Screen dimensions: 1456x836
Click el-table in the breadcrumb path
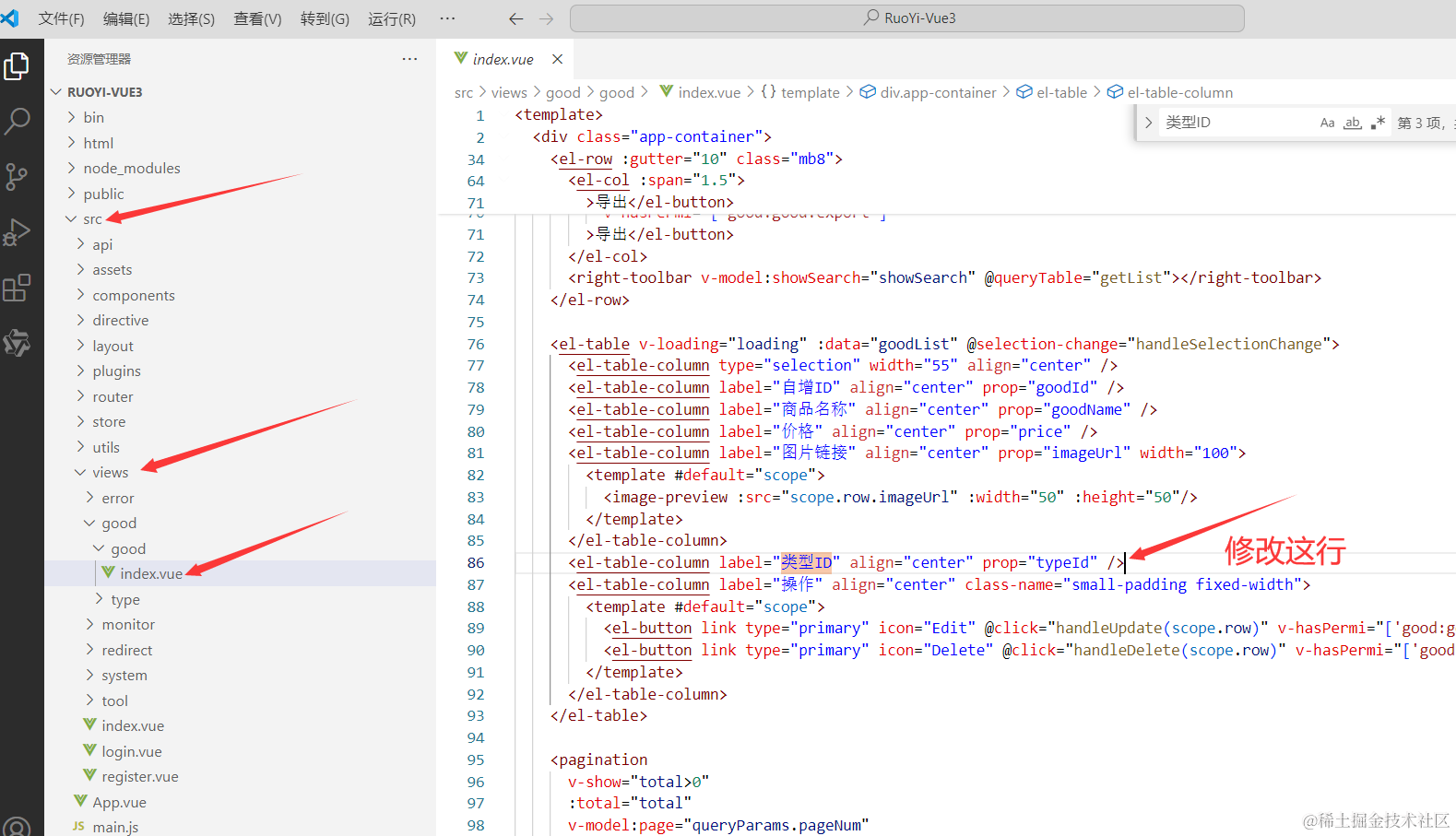(1061, 92)
